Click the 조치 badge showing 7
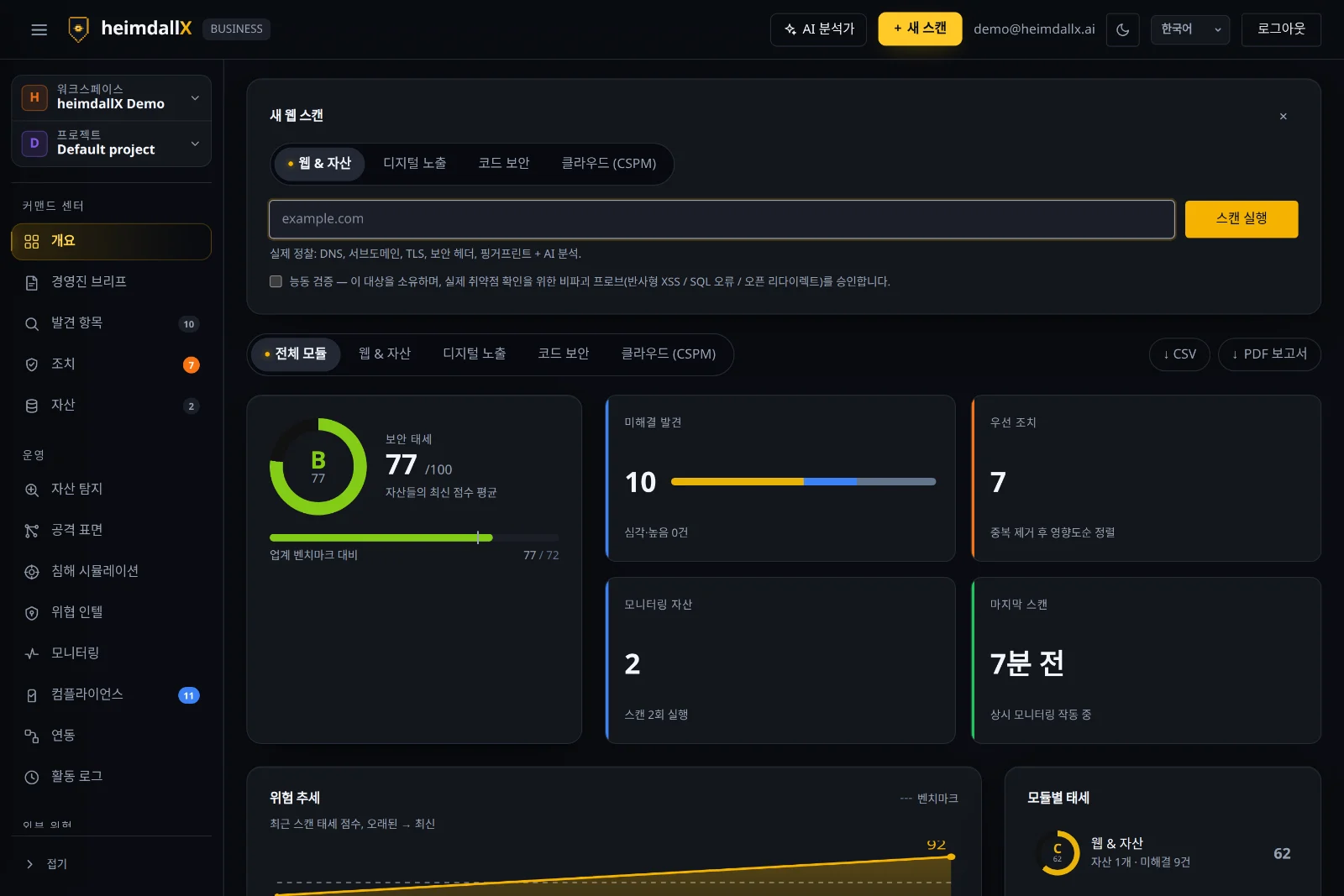Screen dimensions: 1344x896 point(192,365)
